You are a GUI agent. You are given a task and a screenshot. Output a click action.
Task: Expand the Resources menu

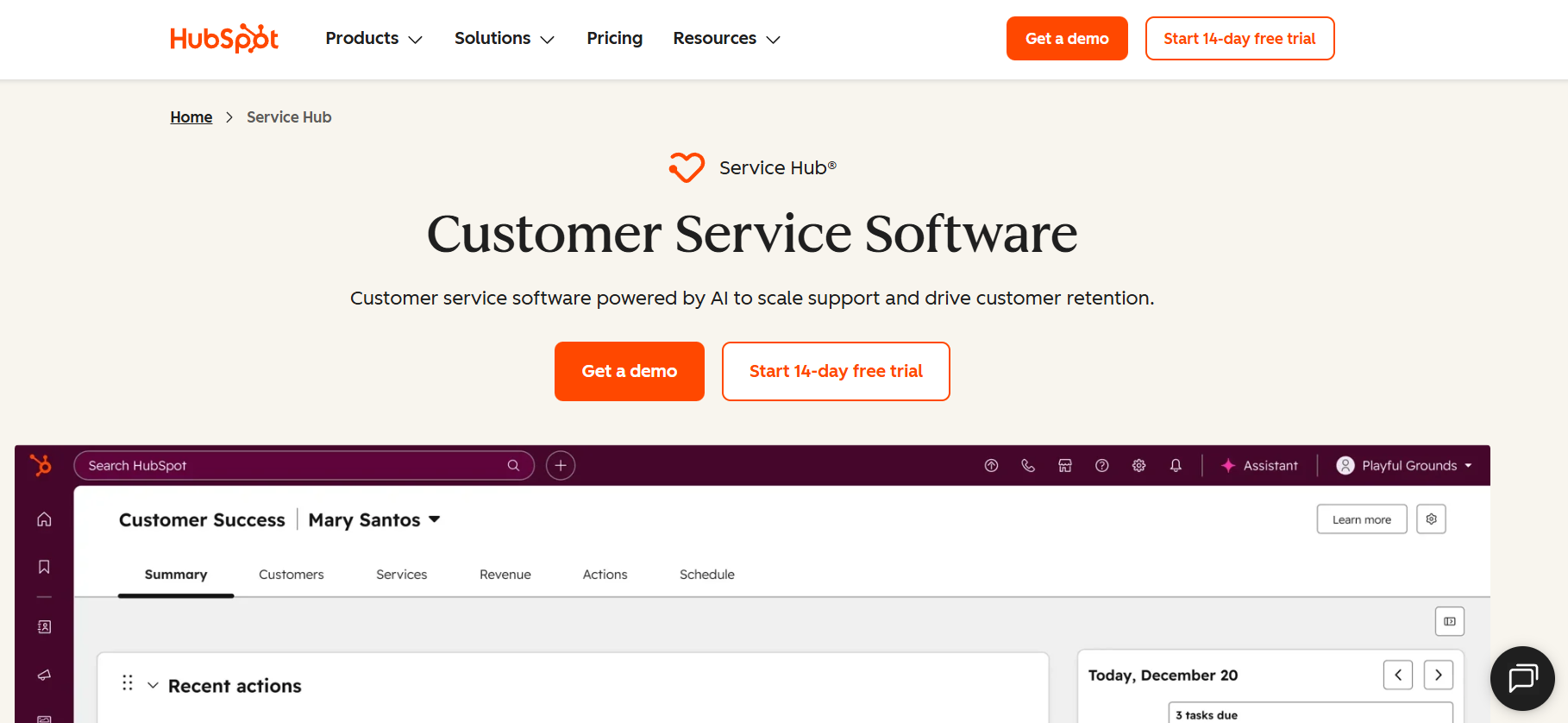(x=726, y=39)
